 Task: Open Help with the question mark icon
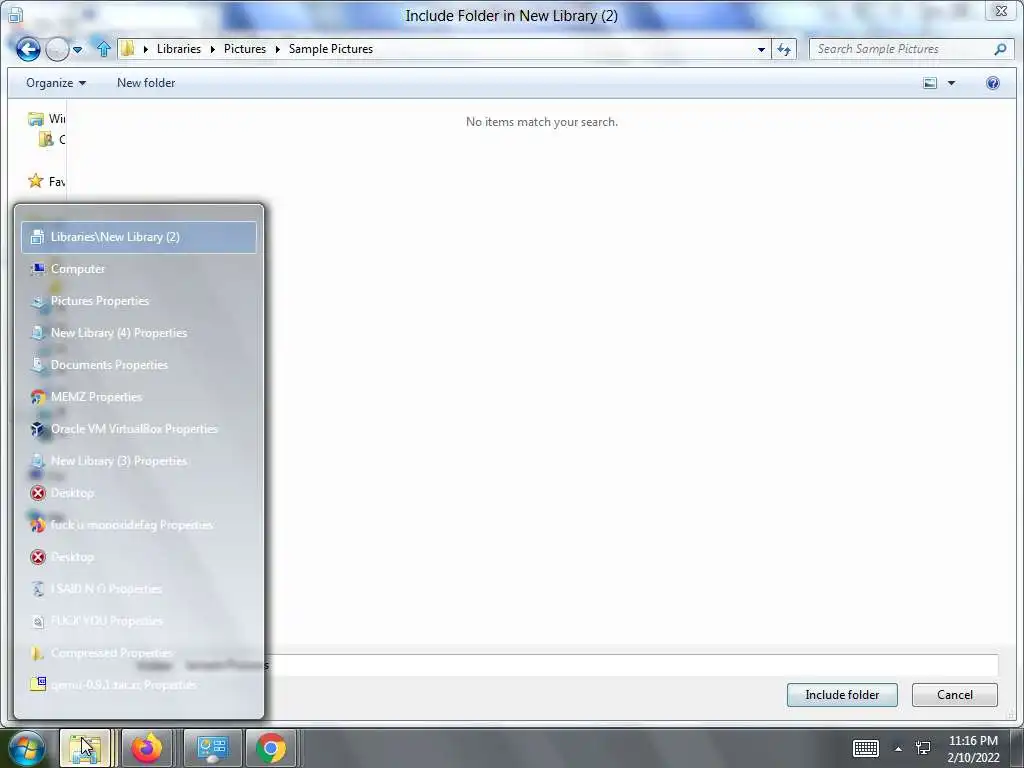(x=993, y=83)
